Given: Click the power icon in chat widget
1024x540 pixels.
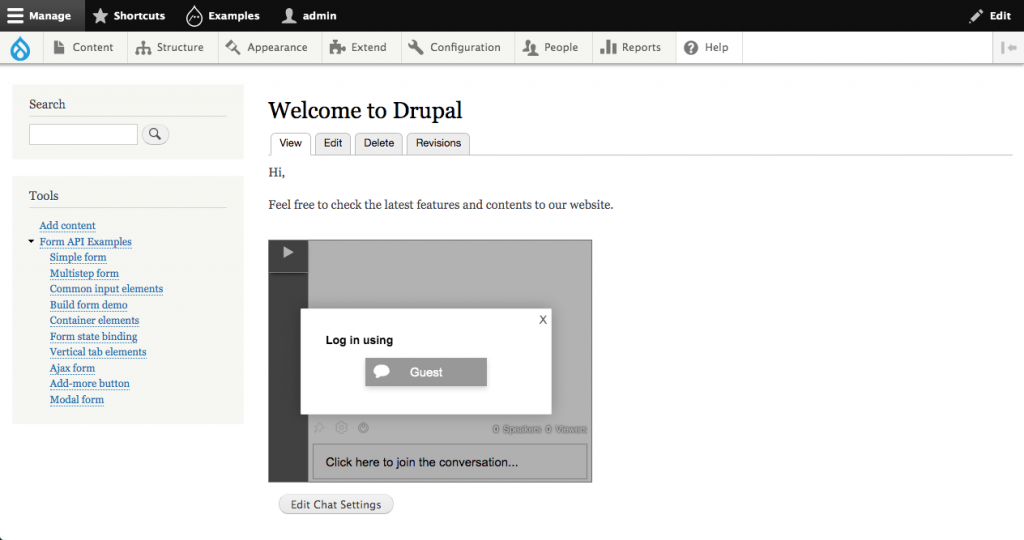Looking at the screenshot, I should [x=363, y=428].
